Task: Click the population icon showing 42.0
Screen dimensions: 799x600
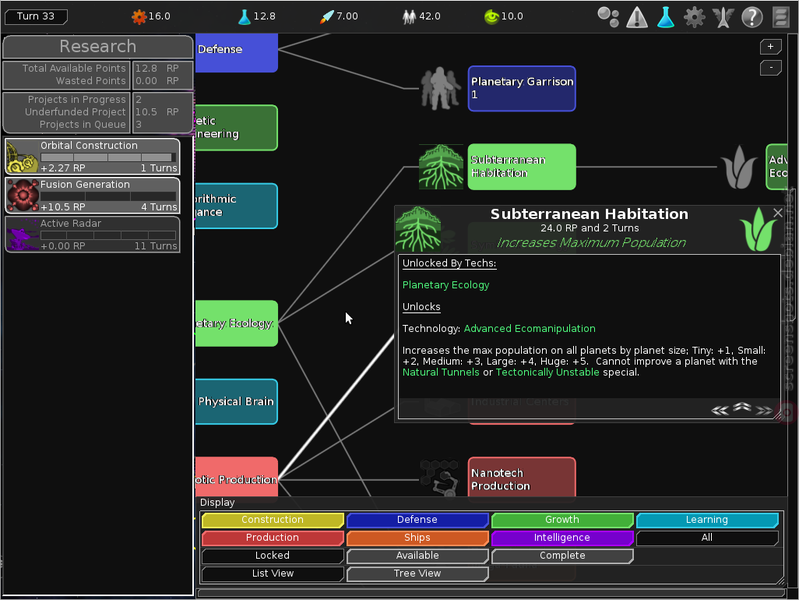Action: [x=409, y=16]
